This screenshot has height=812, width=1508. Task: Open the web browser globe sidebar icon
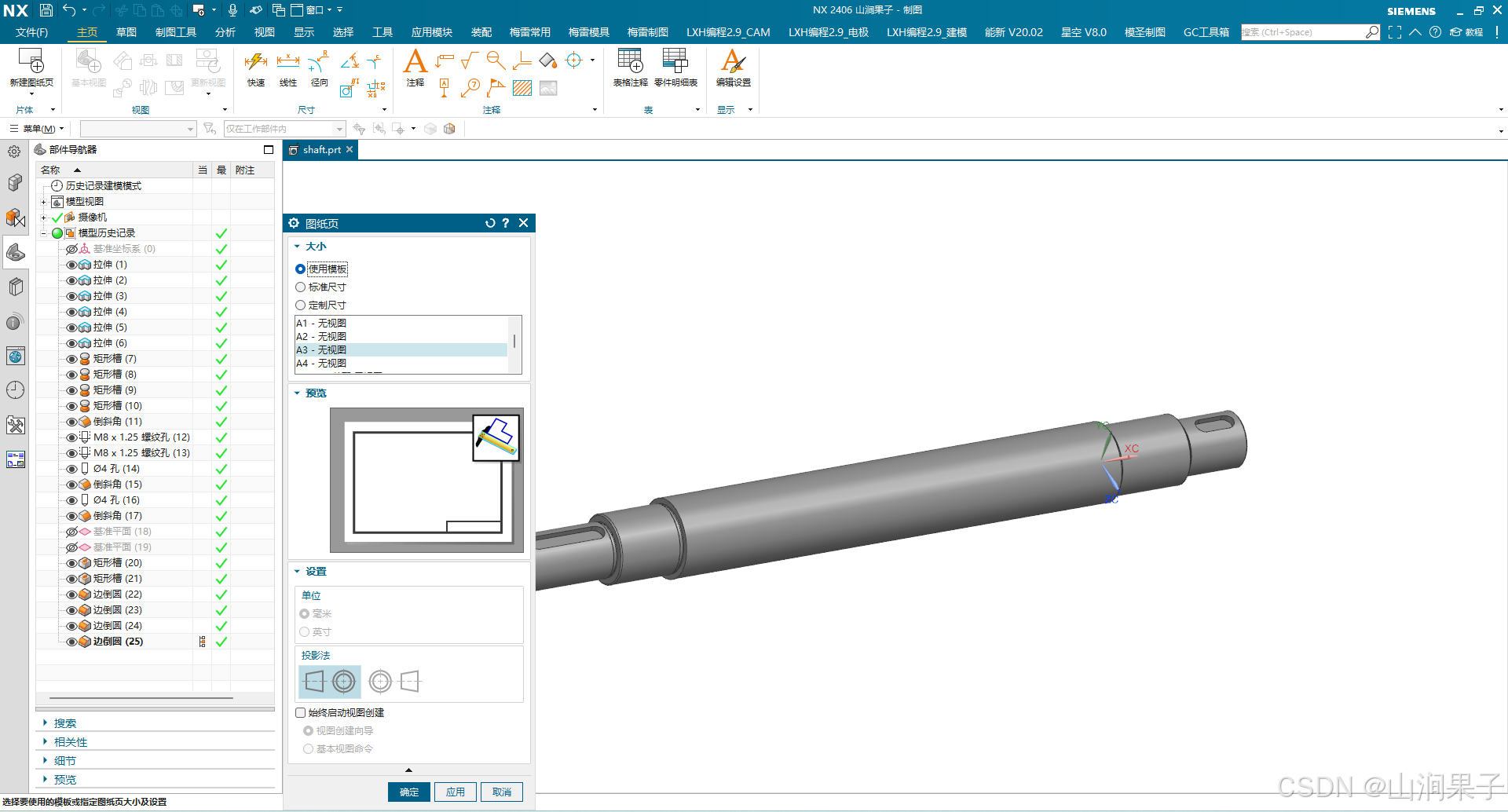[16, 357]
